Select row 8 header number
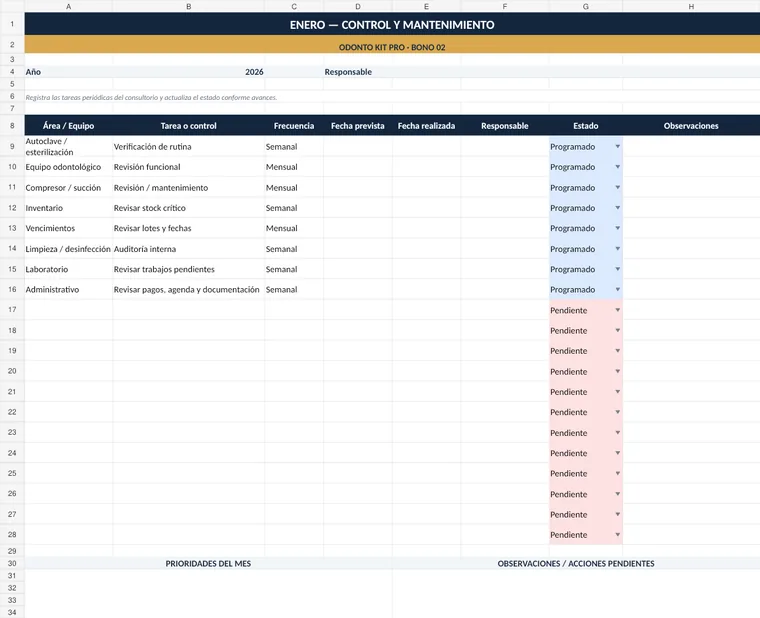This screenshot has height=618, width=760. tap(12, 126)
